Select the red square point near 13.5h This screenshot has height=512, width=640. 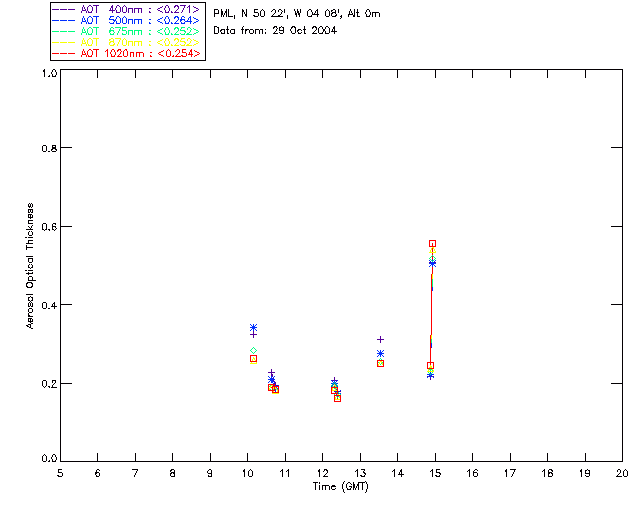tap(380, 363)
